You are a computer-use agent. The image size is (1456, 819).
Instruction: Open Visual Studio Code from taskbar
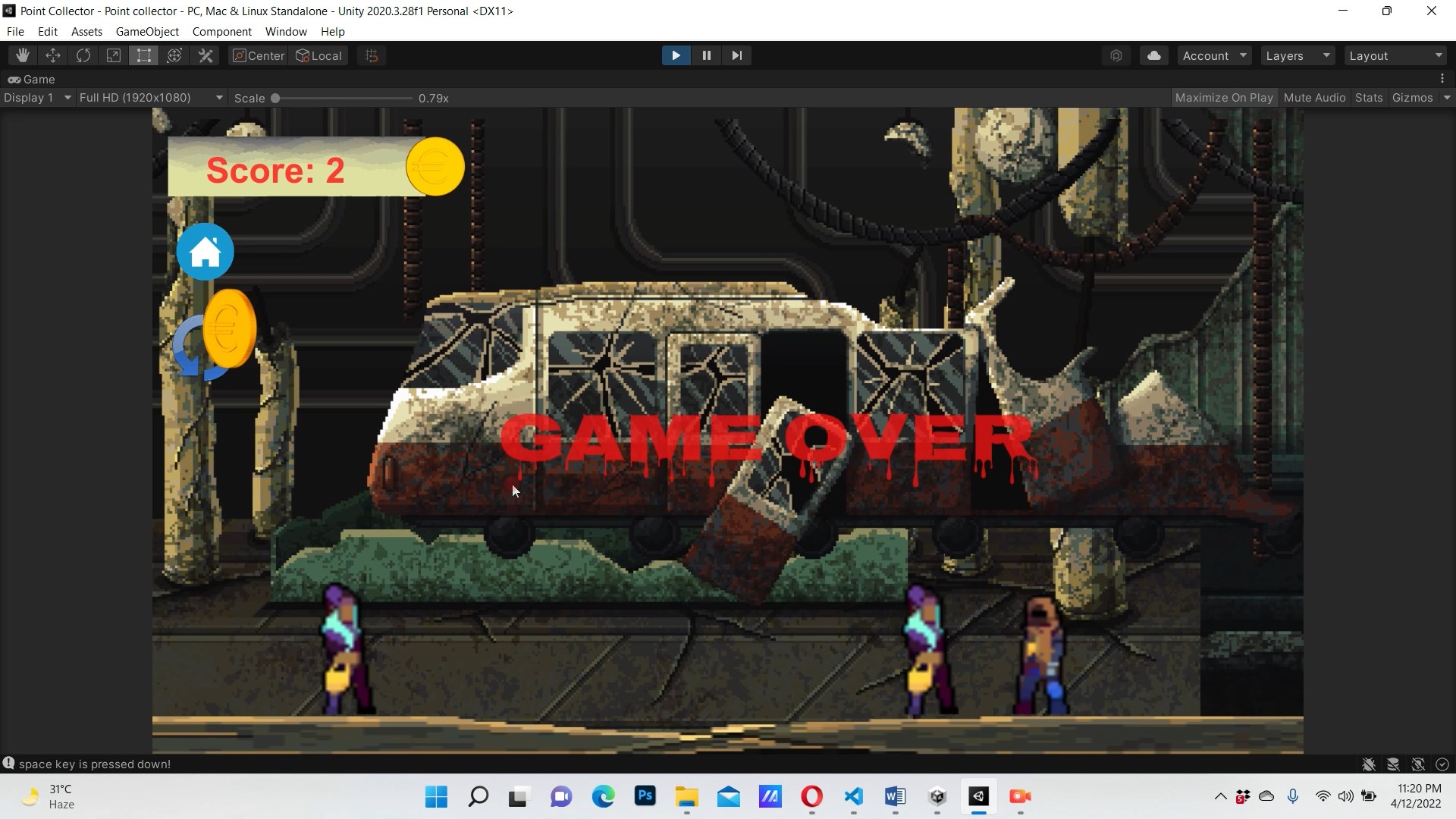853,796
